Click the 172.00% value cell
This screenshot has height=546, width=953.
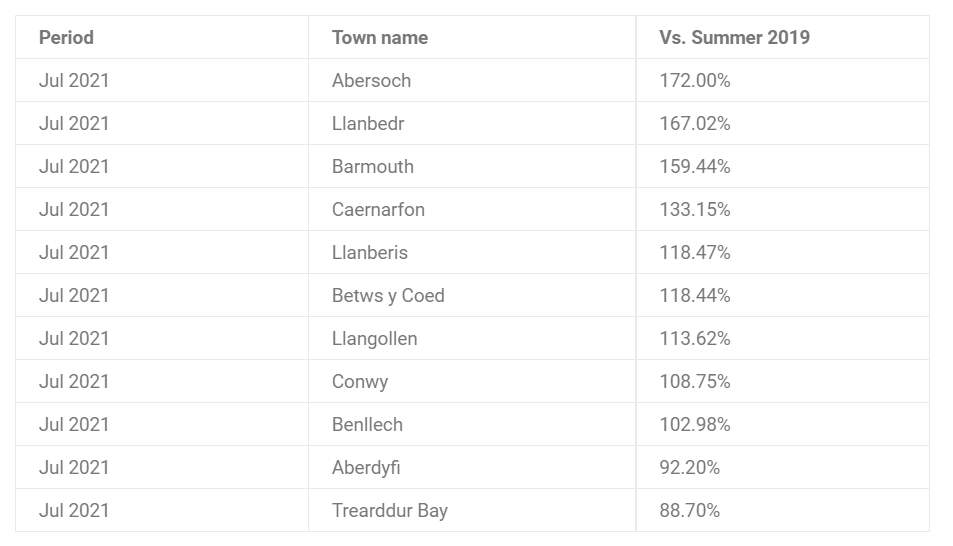click(783, 80)
